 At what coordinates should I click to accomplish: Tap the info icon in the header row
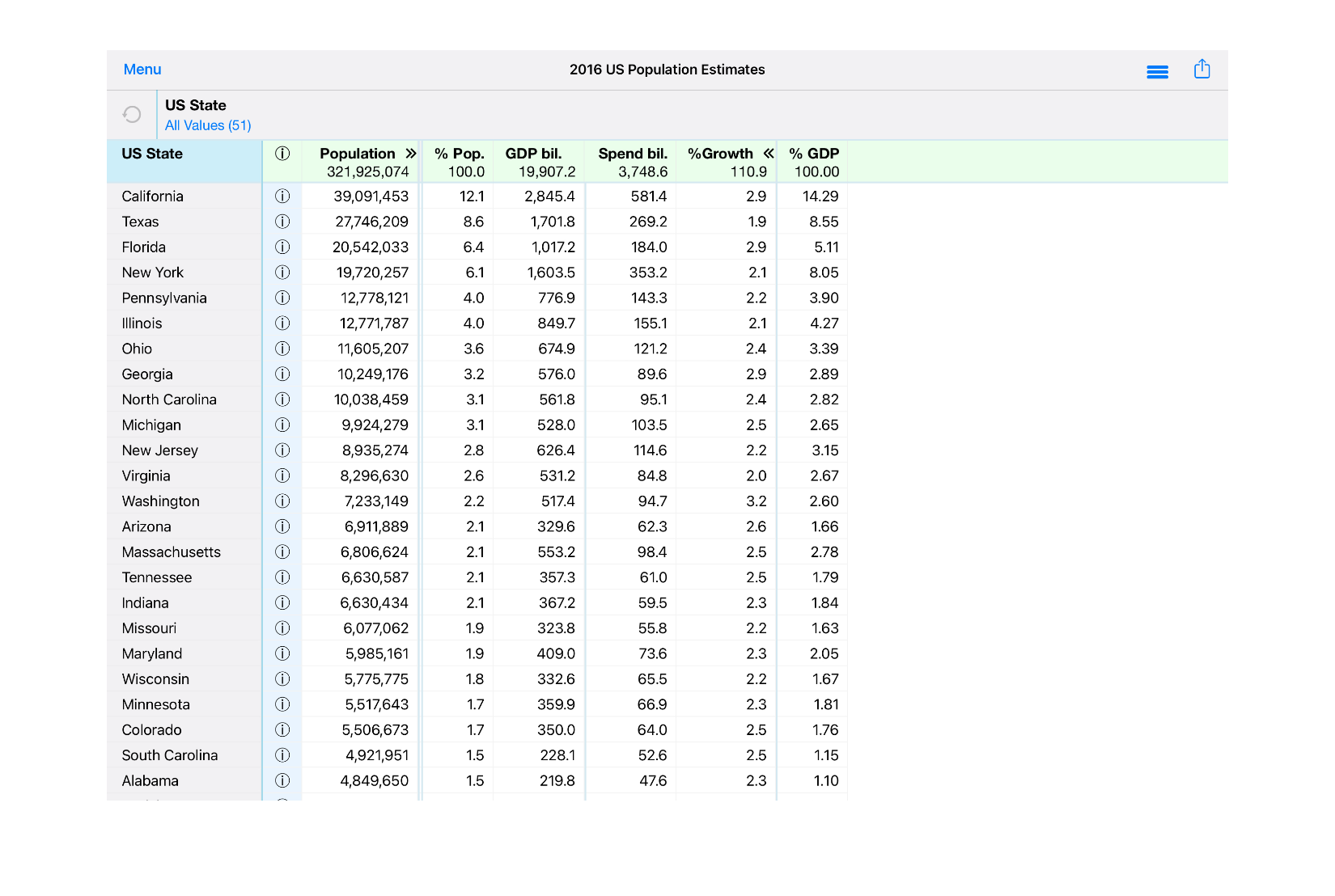[x=282, y=153]
